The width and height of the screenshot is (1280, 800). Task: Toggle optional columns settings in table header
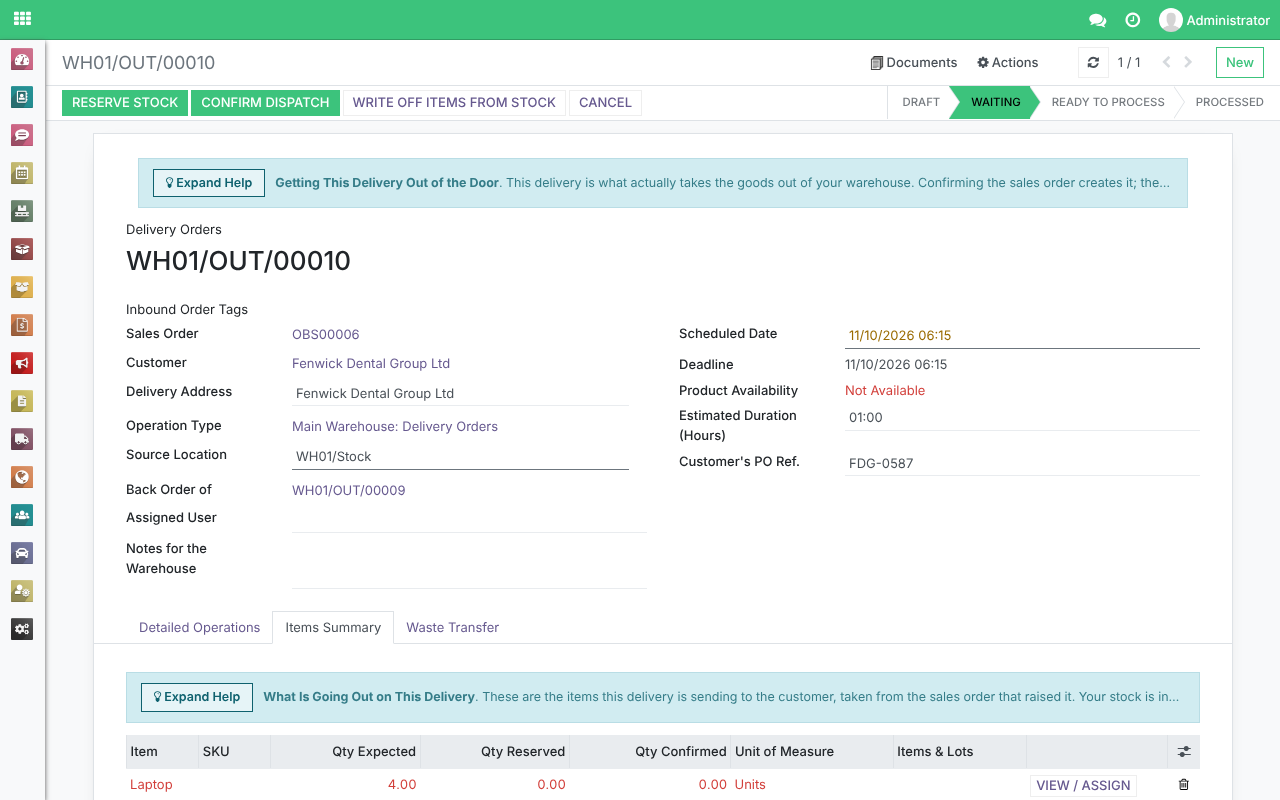click(x=1184, y=752)
